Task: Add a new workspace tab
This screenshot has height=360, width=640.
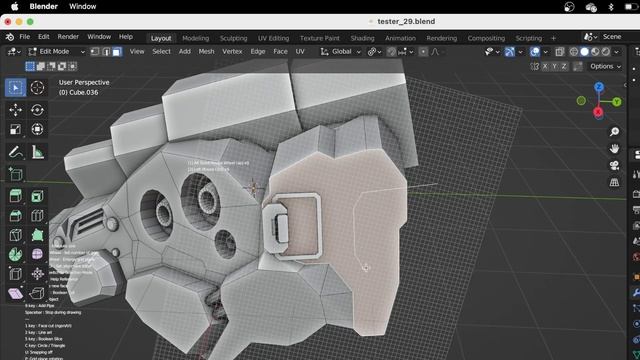Action: coord(553,38)
